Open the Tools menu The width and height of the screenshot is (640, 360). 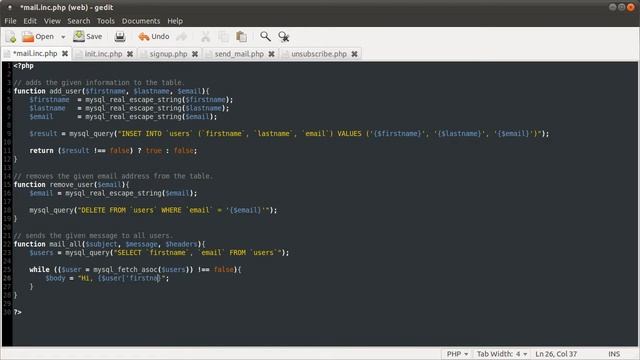point(105,21)
